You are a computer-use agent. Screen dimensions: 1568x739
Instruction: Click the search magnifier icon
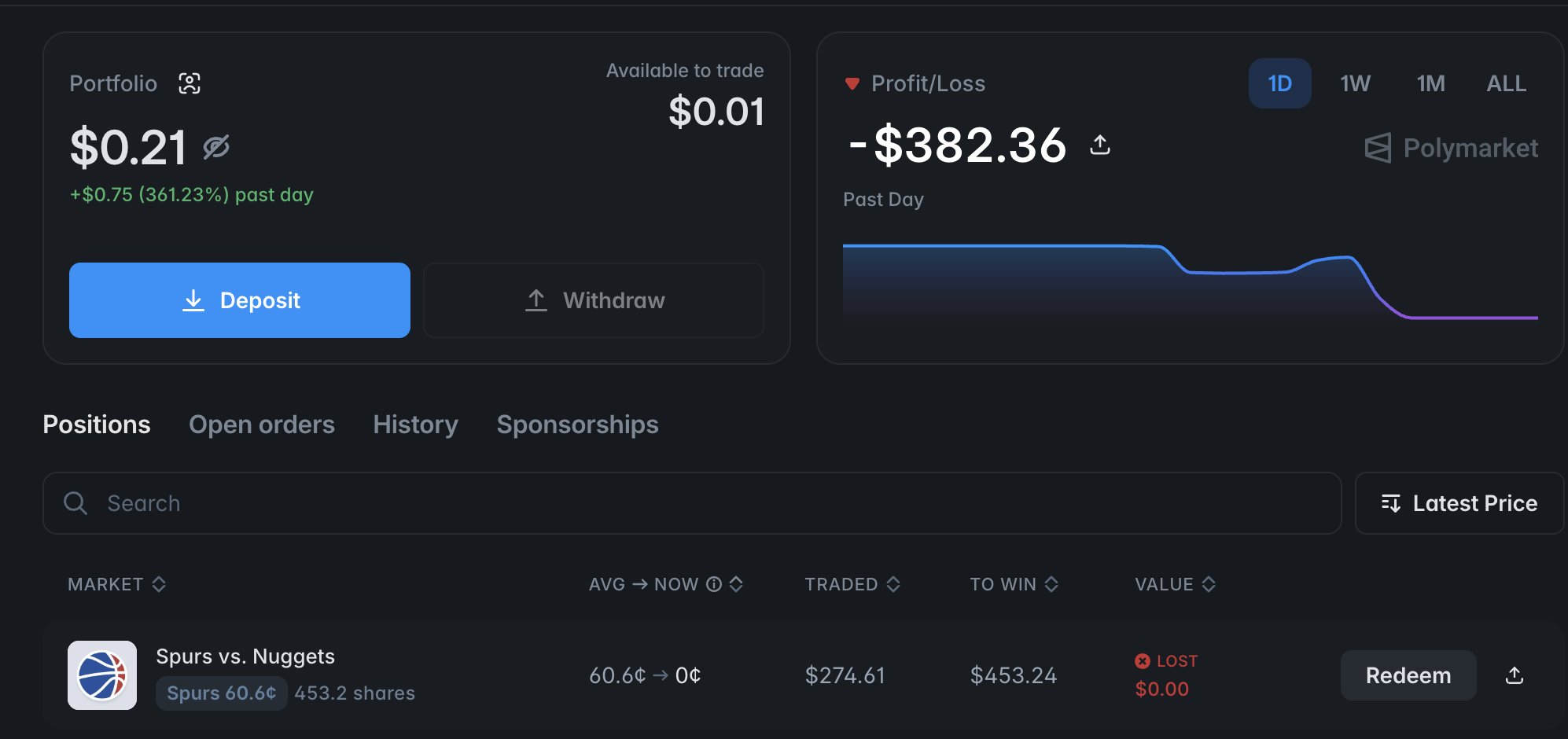tap(75, 503)
